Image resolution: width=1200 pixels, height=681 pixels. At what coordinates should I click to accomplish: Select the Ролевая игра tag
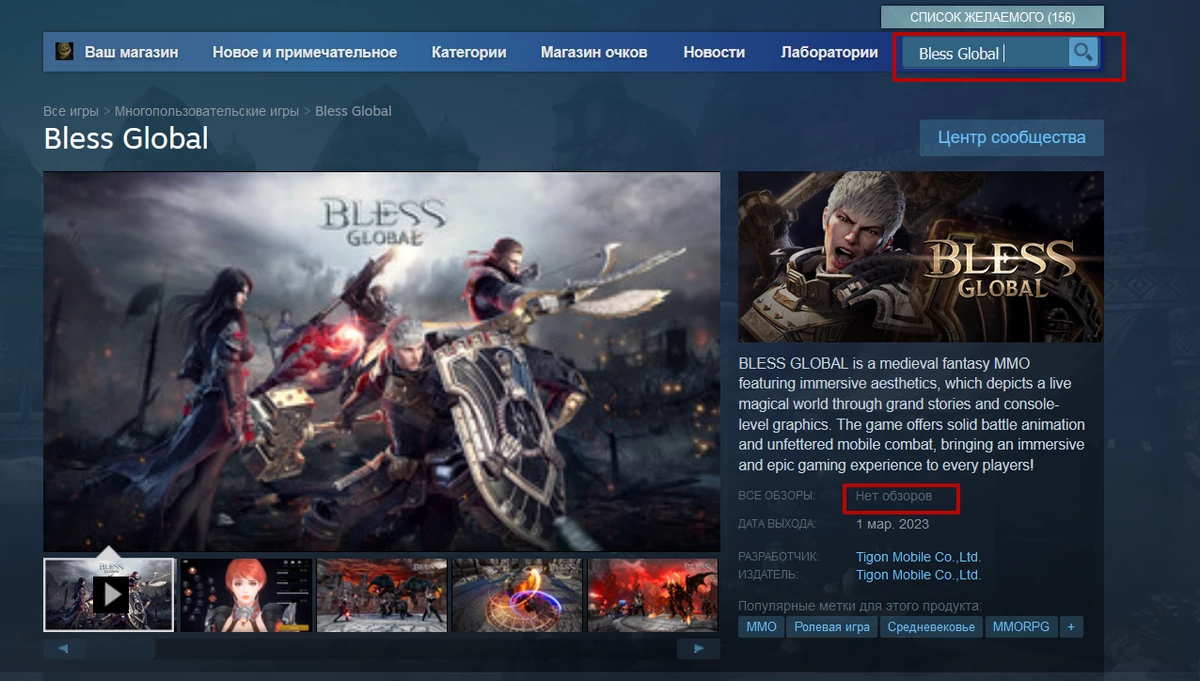click(832, 627)
